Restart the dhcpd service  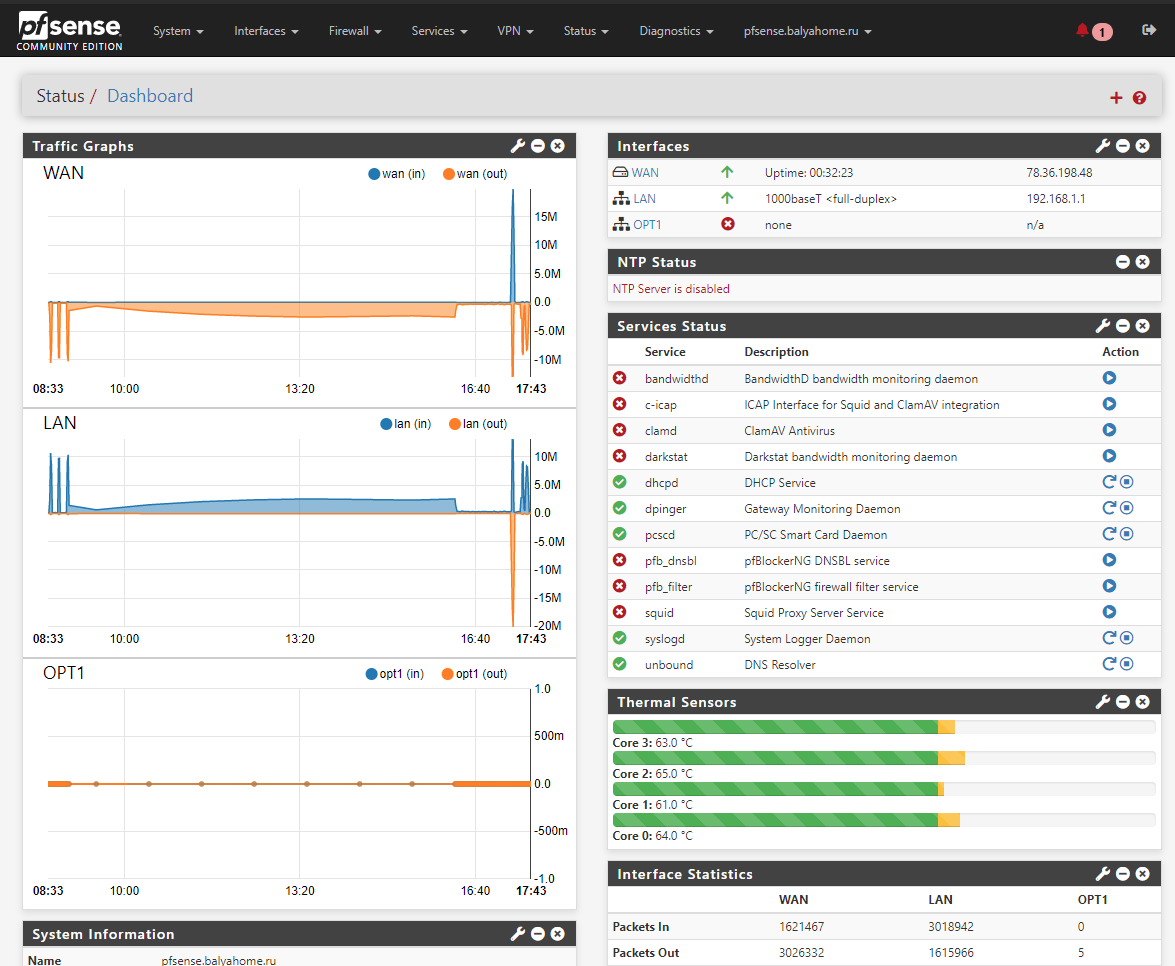coord(1108,482)
